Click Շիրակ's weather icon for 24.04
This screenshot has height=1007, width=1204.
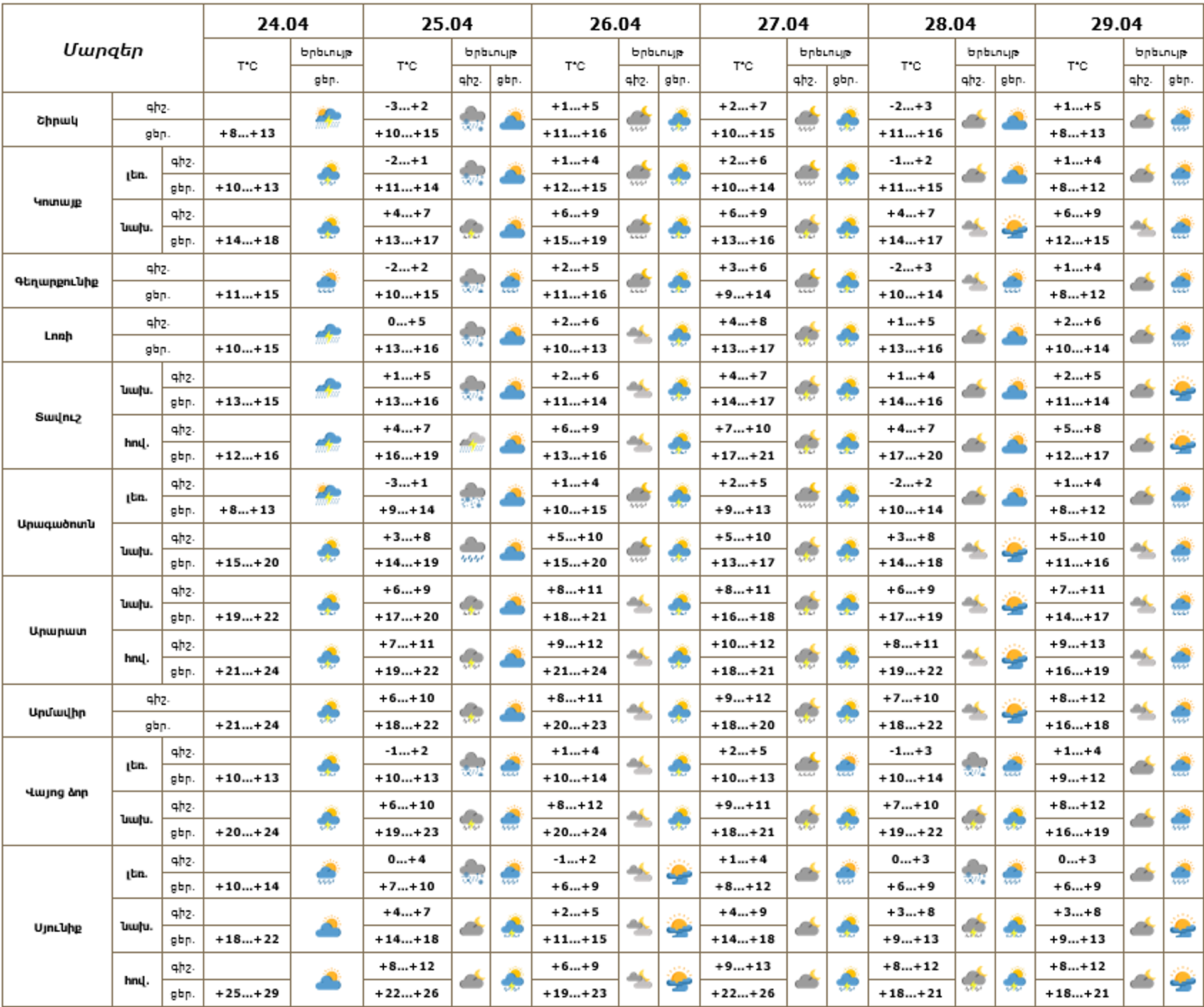(327, 119)
